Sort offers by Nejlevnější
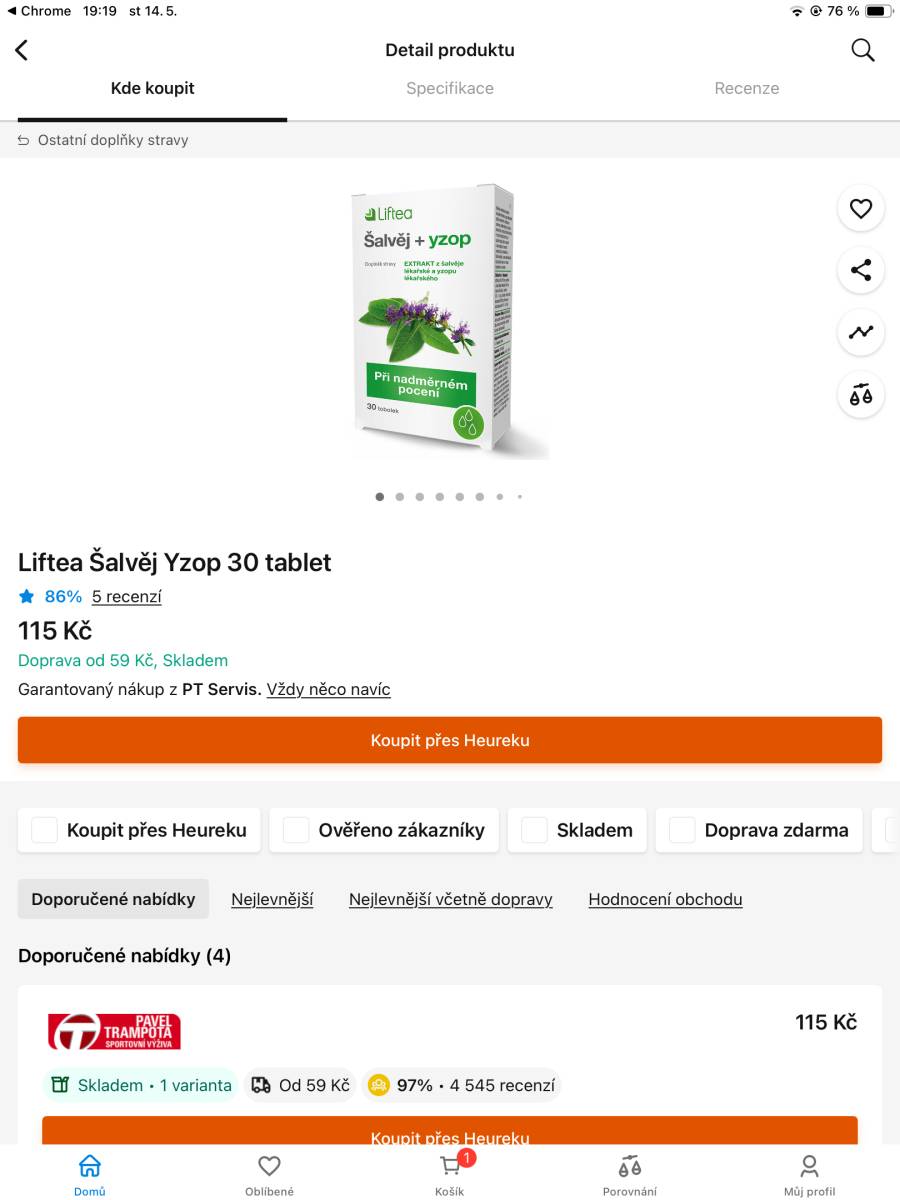This screenshot has width=900, height=1200. [272, 899]
